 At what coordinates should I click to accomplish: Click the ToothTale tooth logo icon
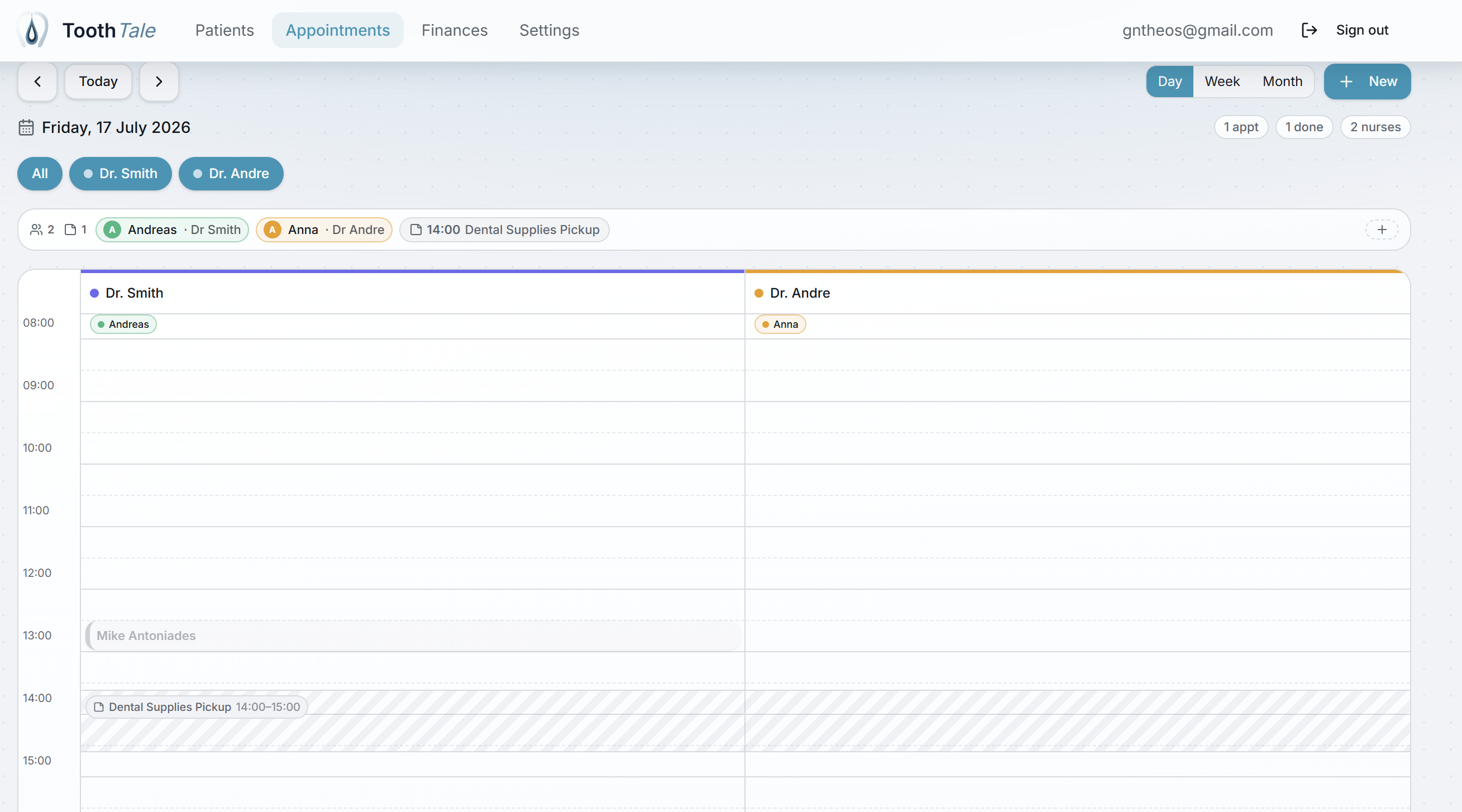click(x=32, y=30)
